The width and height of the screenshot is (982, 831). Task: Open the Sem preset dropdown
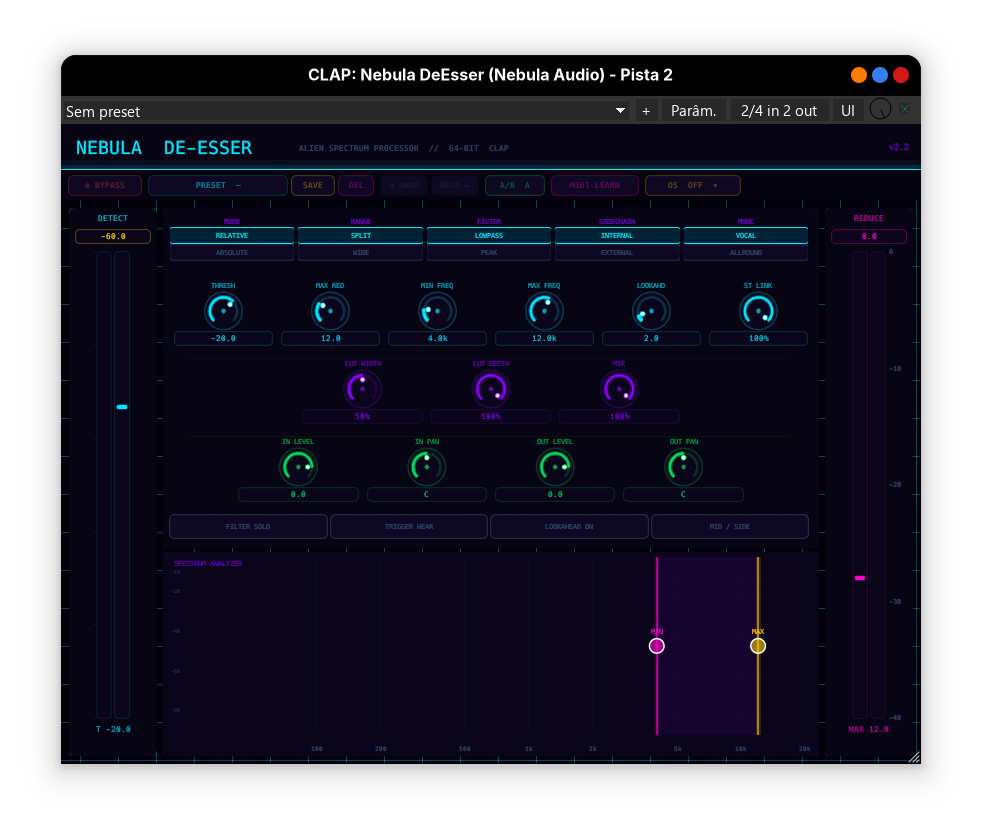point(346,111)
